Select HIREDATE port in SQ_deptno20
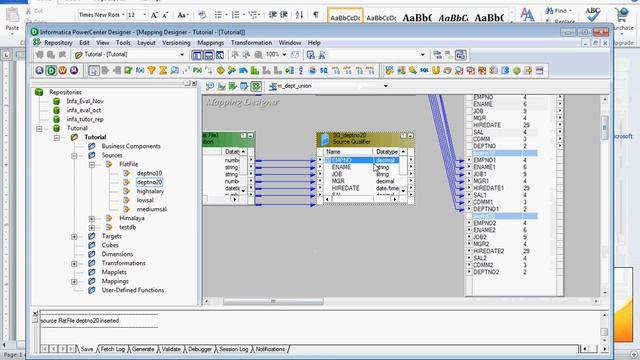640x360 pixels. coord(346,188)
